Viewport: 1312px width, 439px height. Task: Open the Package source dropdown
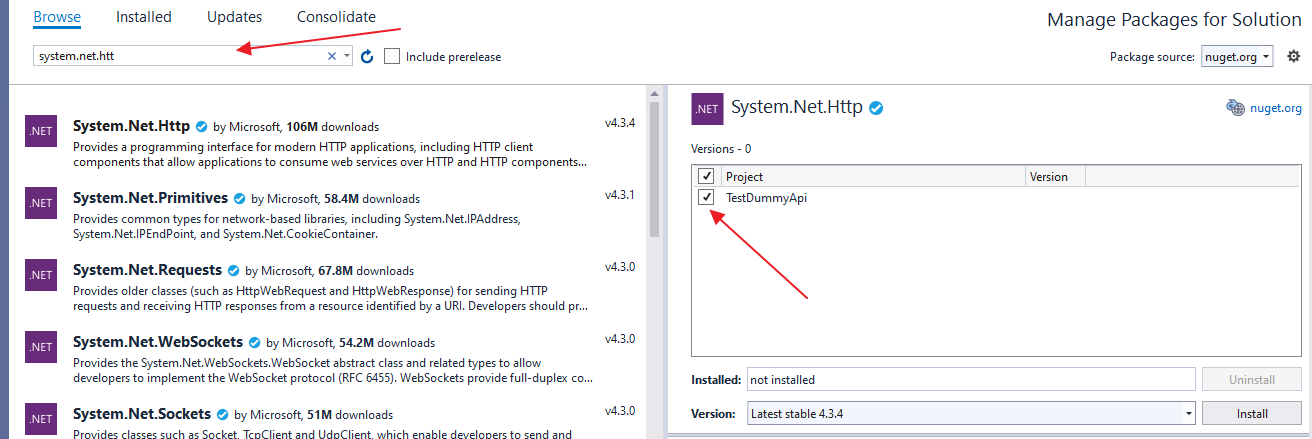[1236, 57]
